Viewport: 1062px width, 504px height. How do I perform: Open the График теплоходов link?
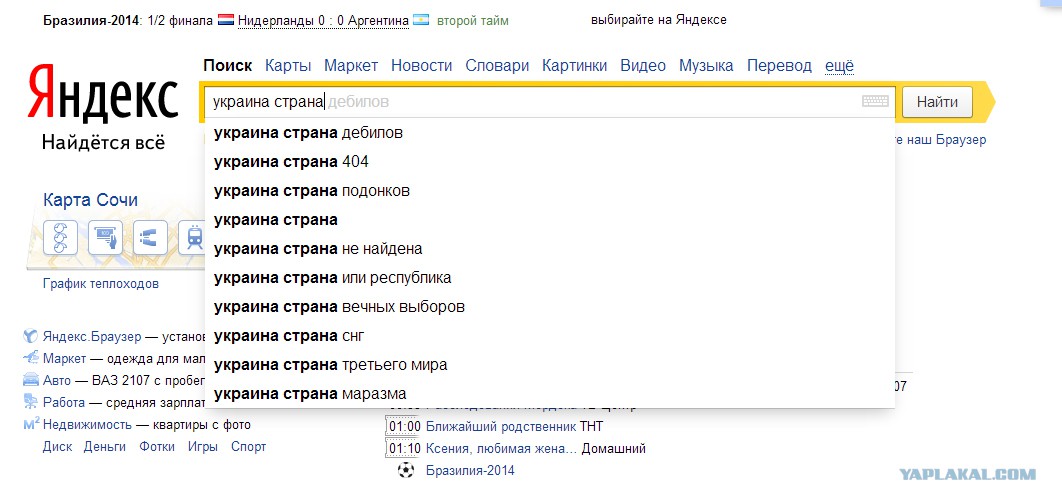click(x=101, y=284)
